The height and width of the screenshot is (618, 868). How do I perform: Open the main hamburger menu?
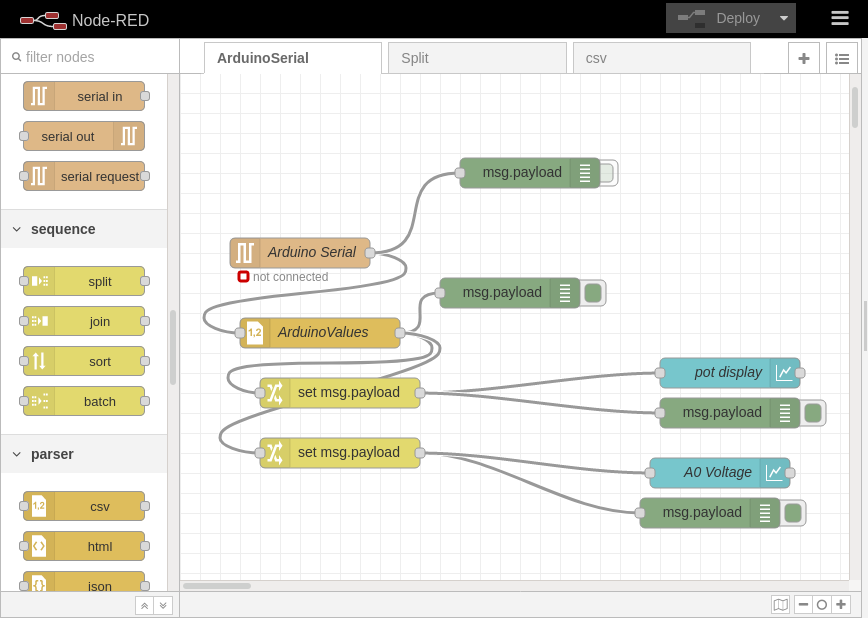click(x=840, y=18)
